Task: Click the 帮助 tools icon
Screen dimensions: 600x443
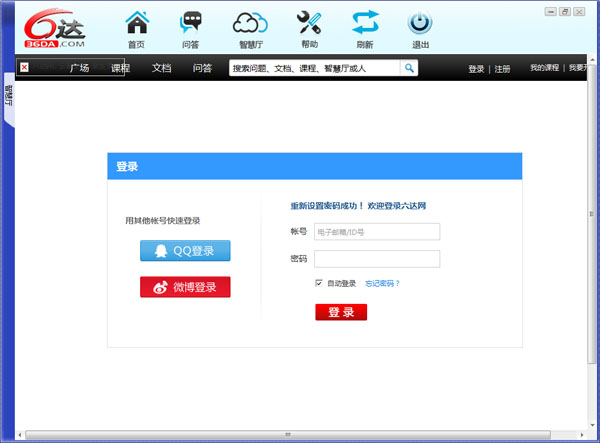Action: pos(309,24)
